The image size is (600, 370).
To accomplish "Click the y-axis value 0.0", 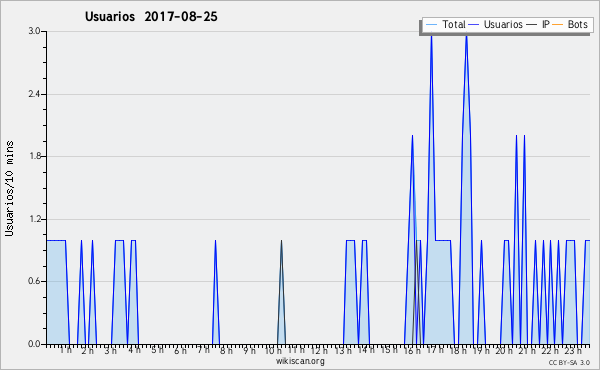I will [x=34, y=344].
